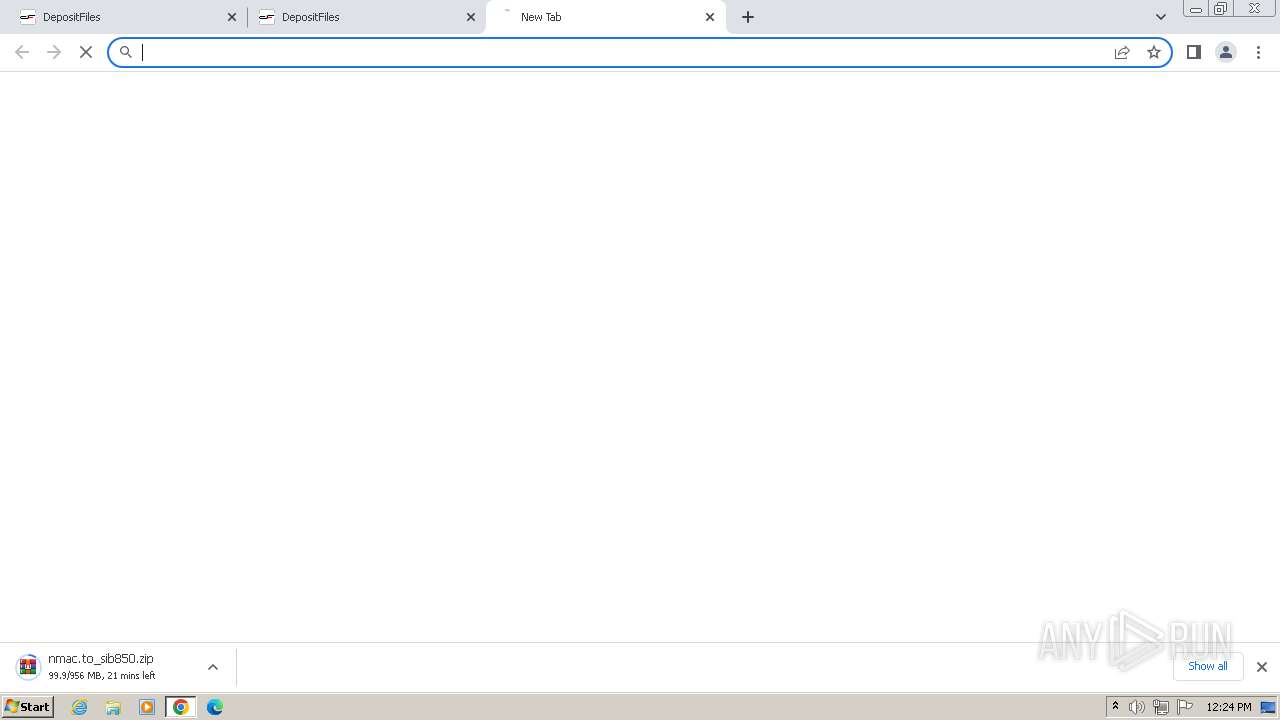Expand download options chevron for nmac.to_sib850.zip
This screenshot has width=1280, height=720.
(x=212, y=667)
